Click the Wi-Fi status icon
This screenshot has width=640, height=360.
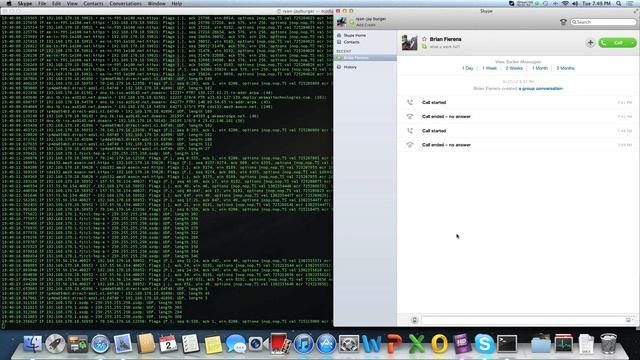pyautogui.click(x=565, y=3)
